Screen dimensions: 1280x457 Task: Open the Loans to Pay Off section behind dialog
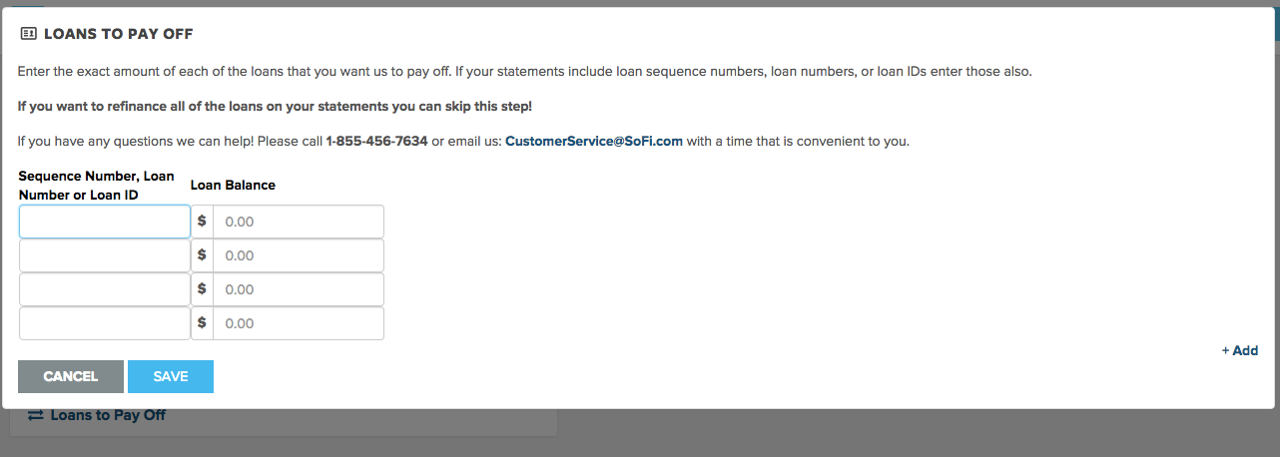pyautogui.click(x=108, y=415)
